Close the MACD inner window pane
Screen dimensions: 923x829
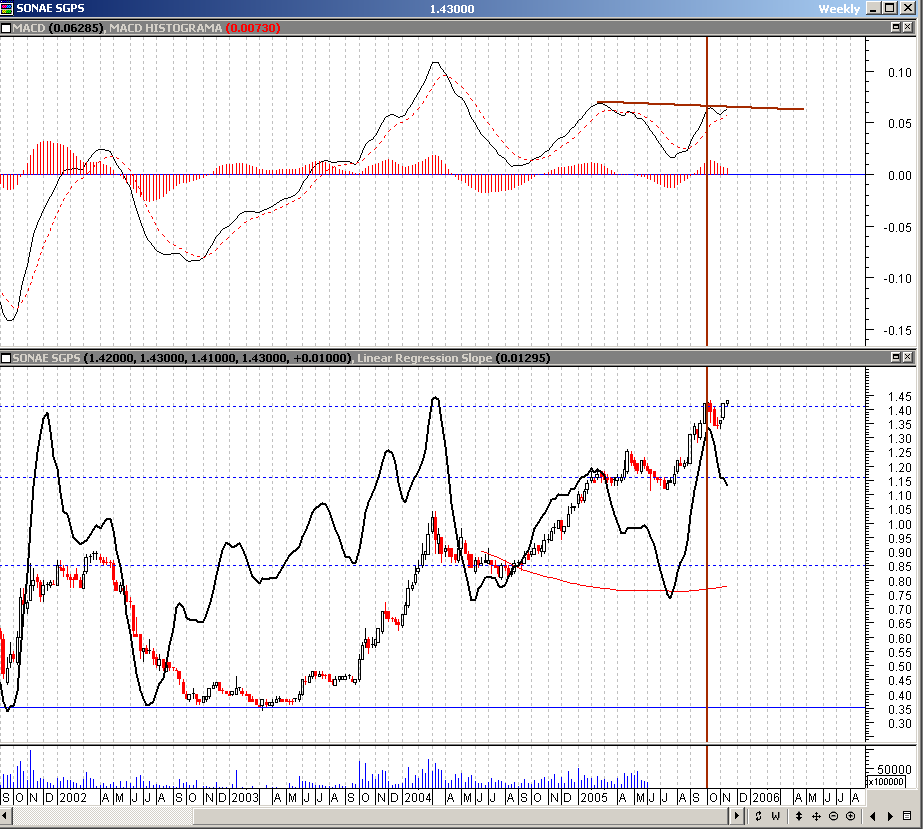pyautogui.click(x=908, y=27)
